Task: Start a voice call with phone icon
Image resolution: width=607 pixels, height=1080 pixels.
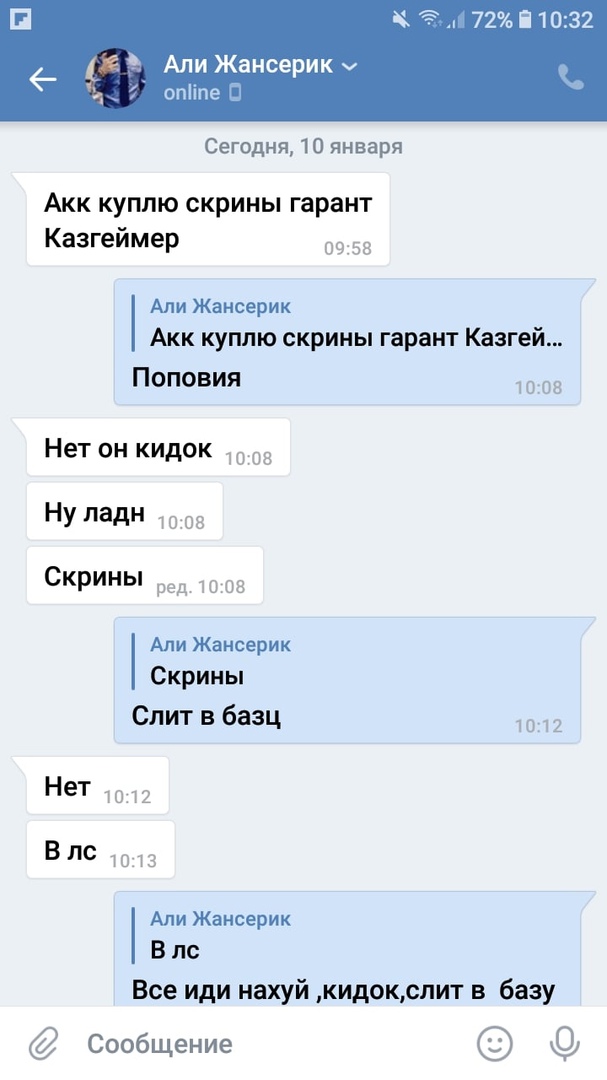Action: click(570, 77)
